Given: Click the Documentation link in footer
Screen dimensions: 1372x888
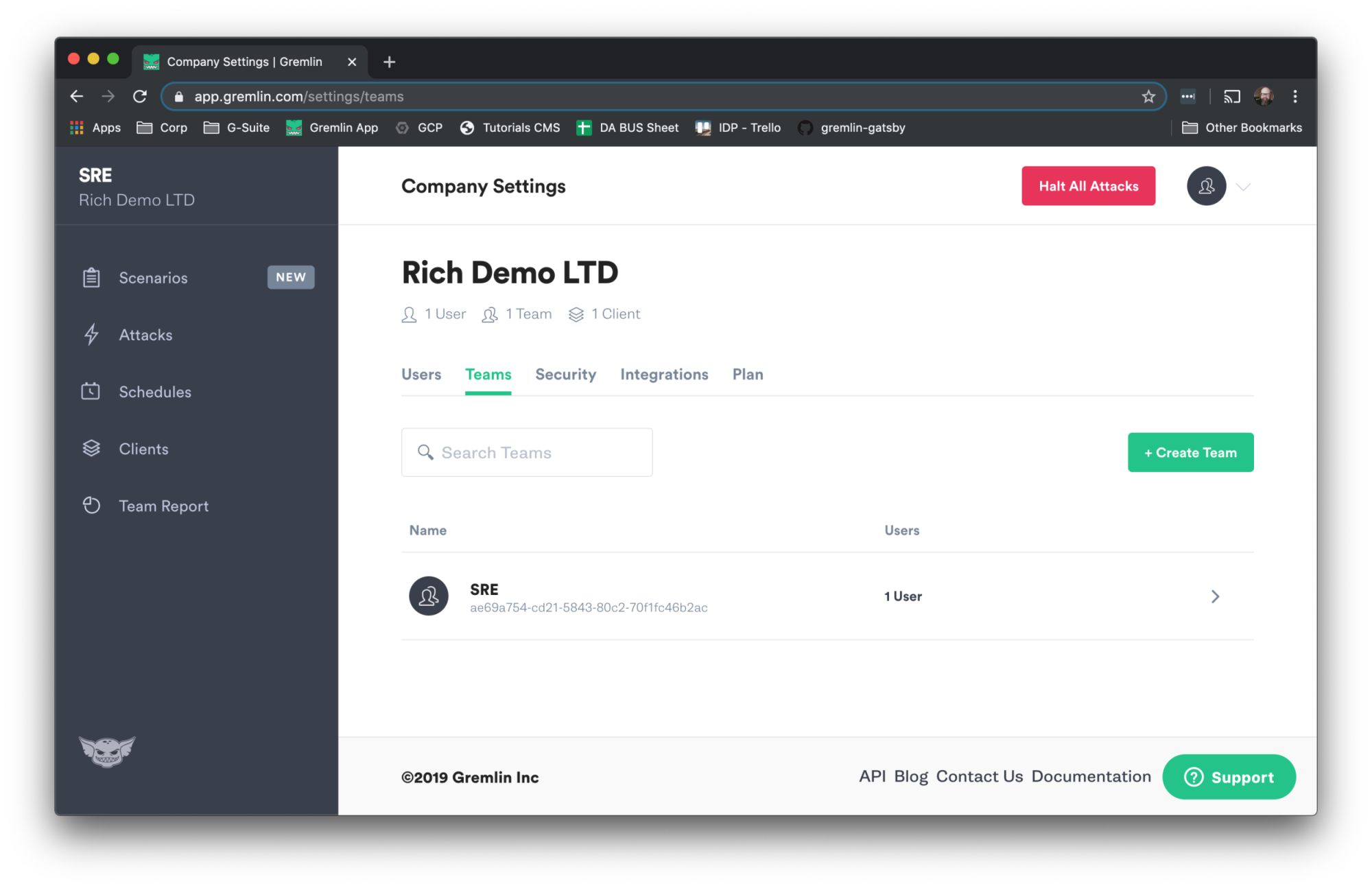Looking at the screenshot, I should click(1092, 777).
